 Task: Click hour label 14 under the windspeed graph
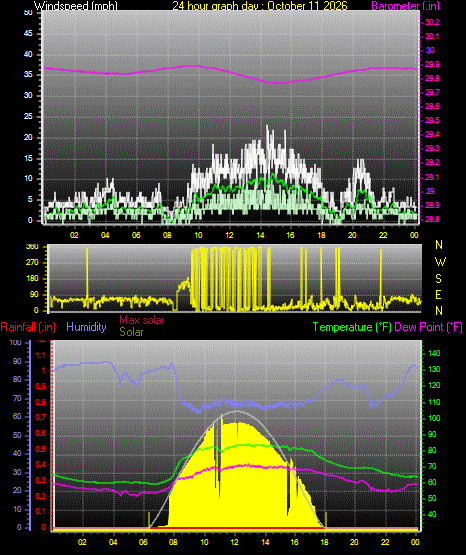point(260,235)
